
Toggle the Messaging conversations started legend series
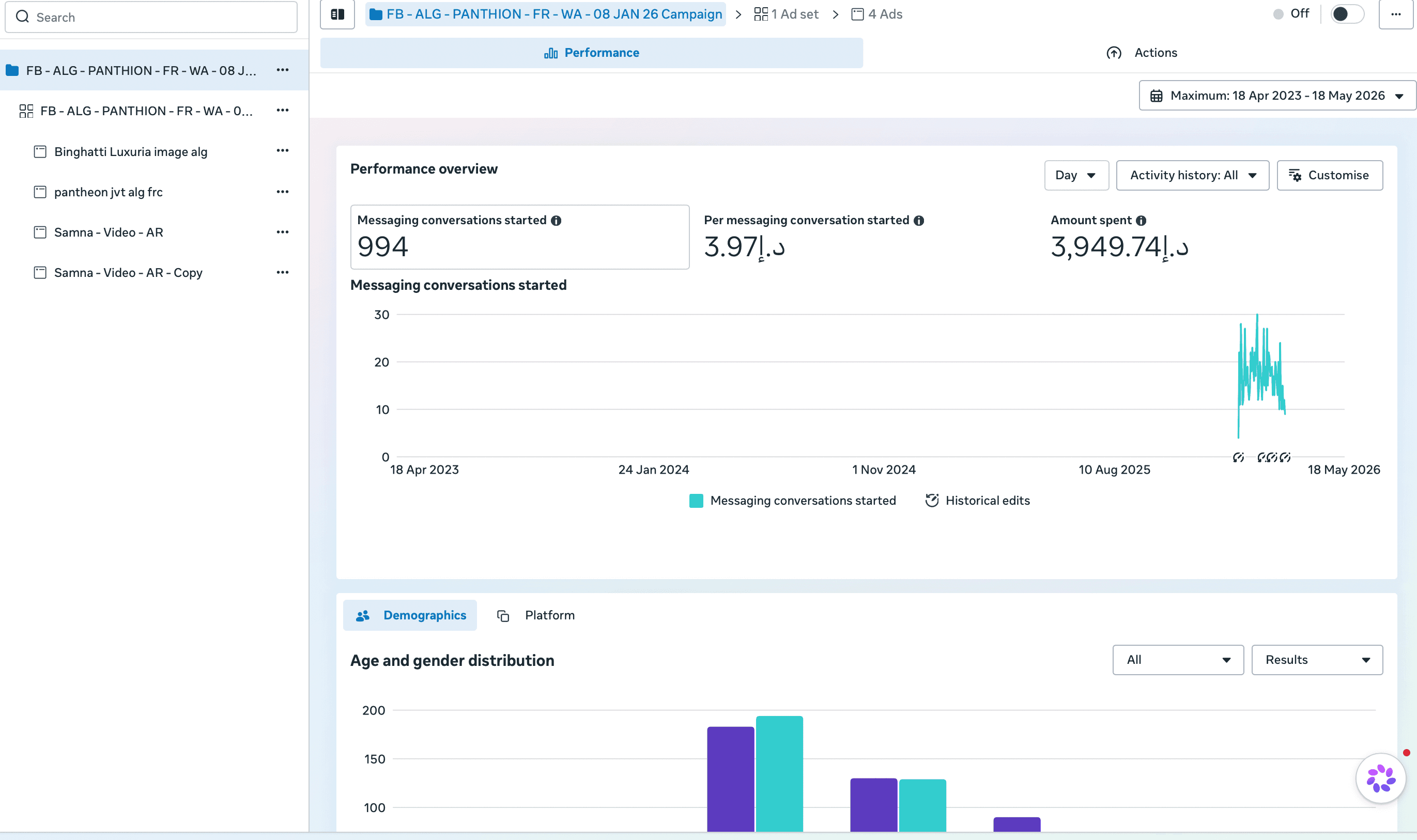[x=793, y=501]
